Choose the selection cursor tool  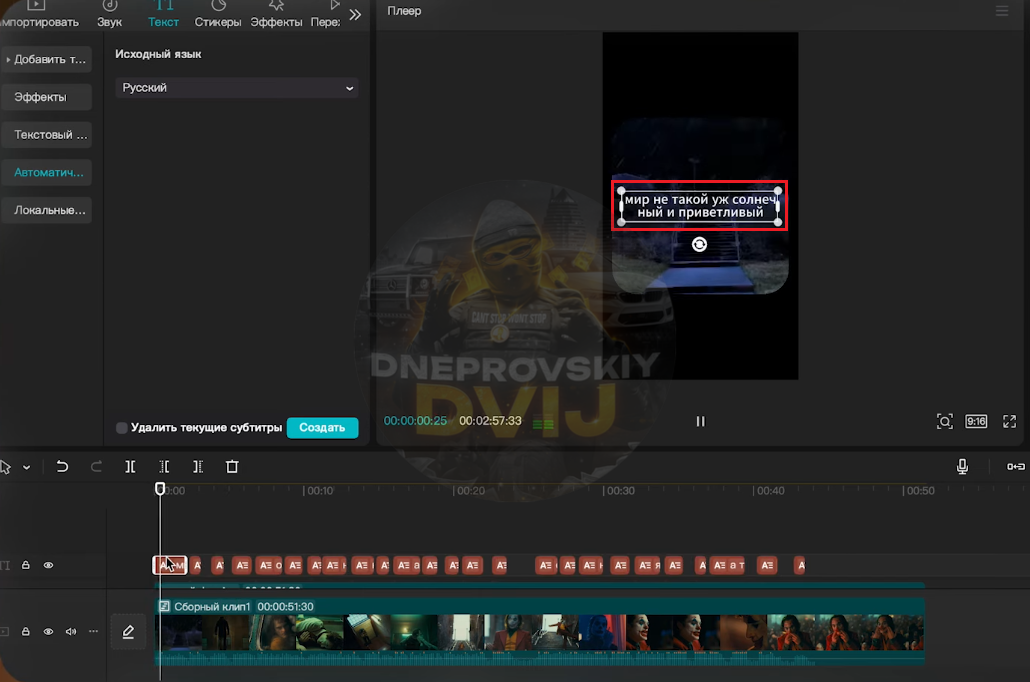6,467
